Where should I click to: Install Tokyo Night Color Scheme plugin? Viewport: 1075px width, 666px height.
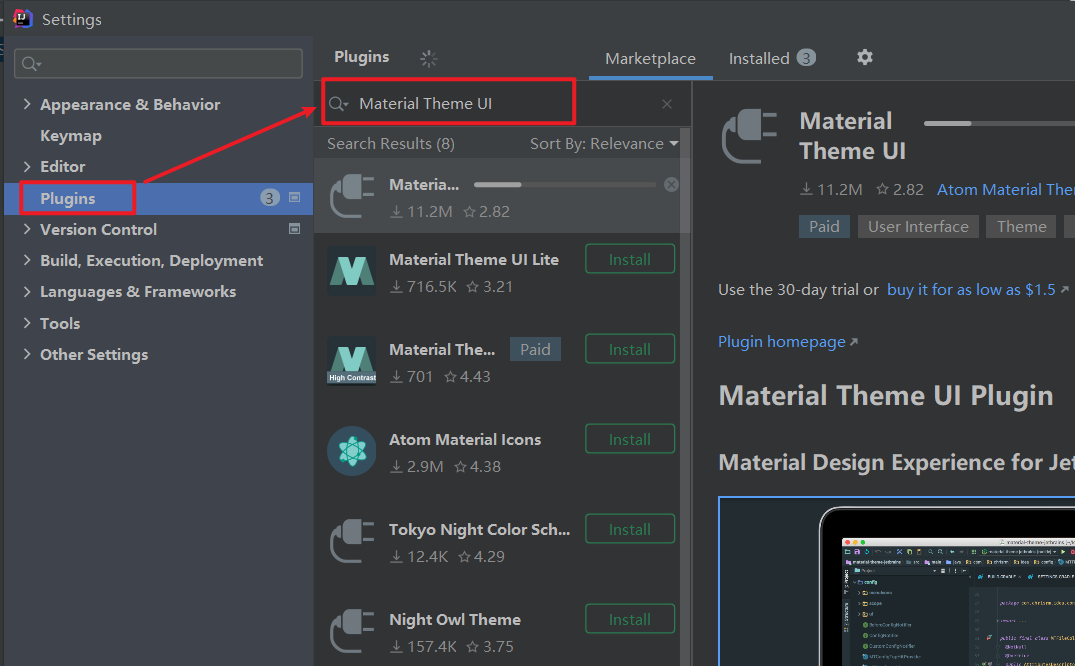[x=629, y=529]
